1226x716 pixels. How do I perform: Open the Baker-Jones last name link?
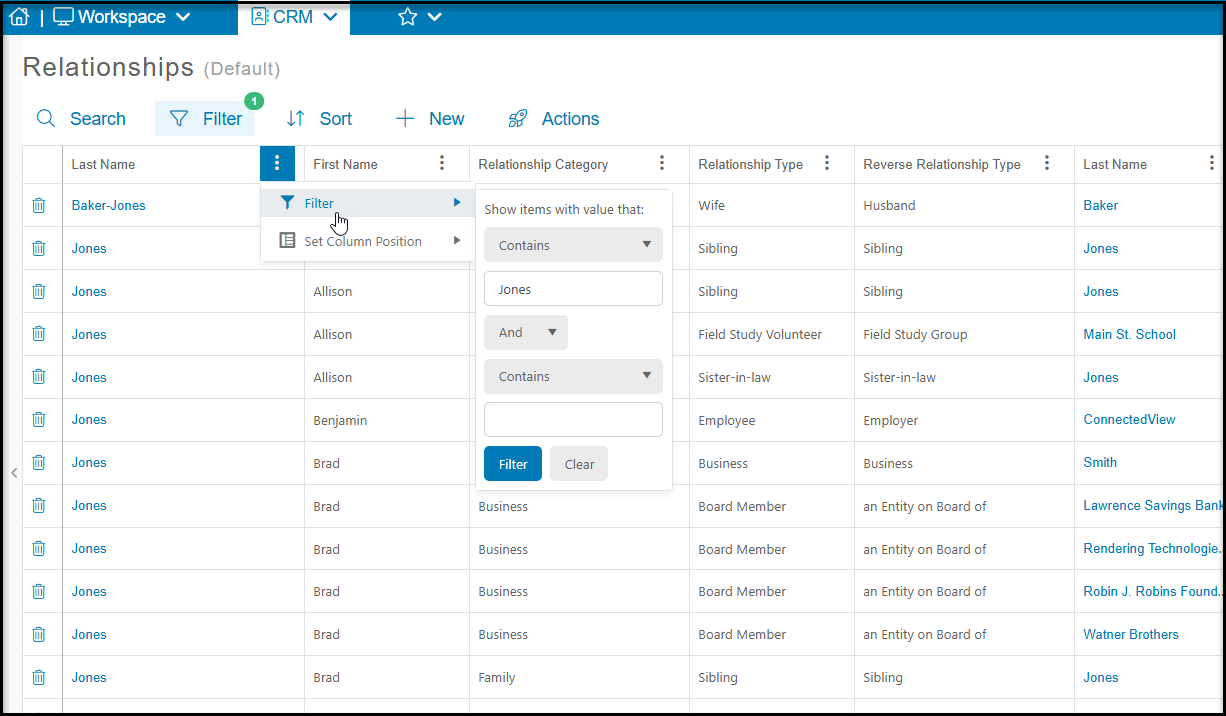[109, 205]
